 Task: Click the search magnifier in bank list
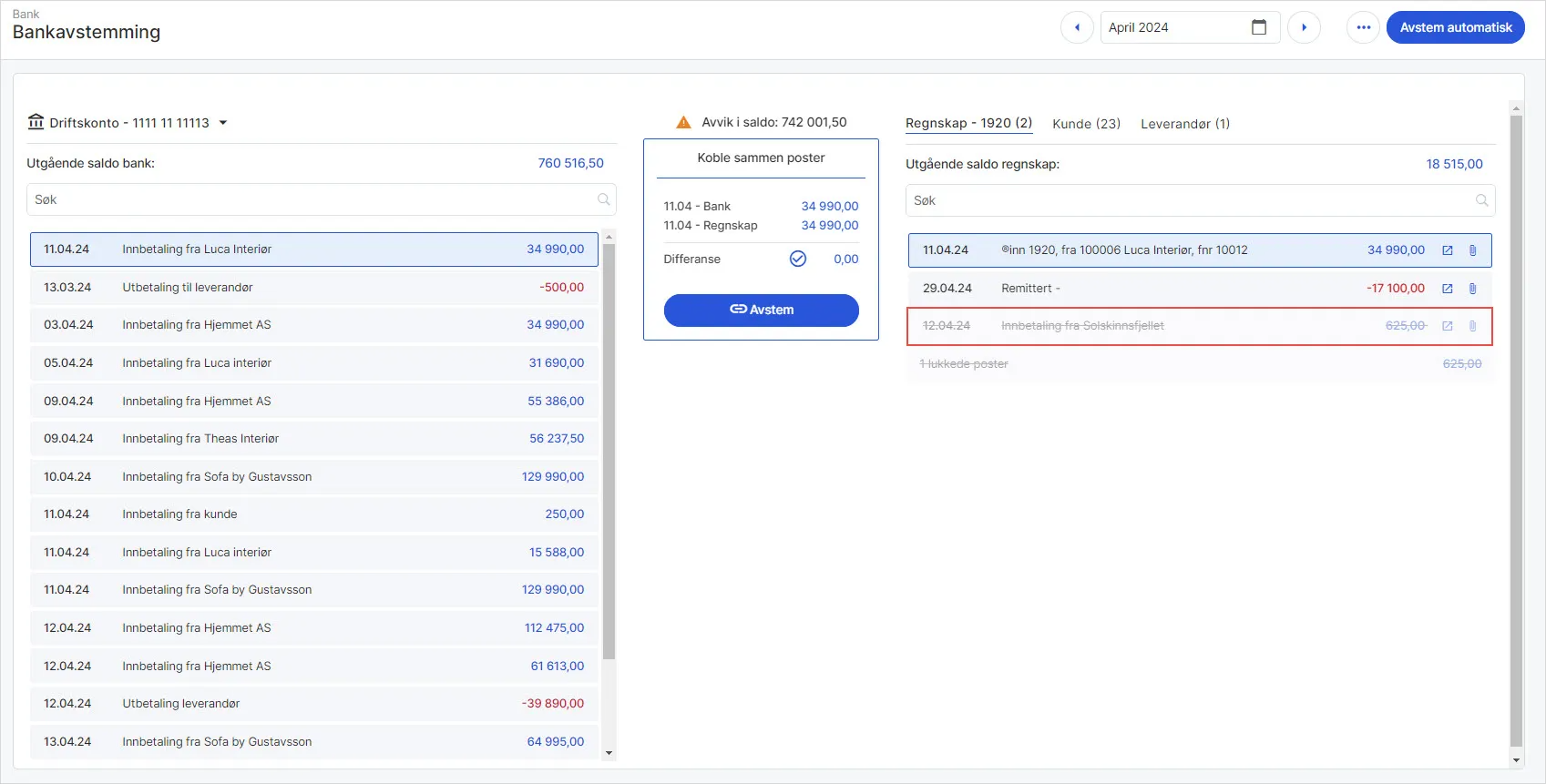[603, 199]
